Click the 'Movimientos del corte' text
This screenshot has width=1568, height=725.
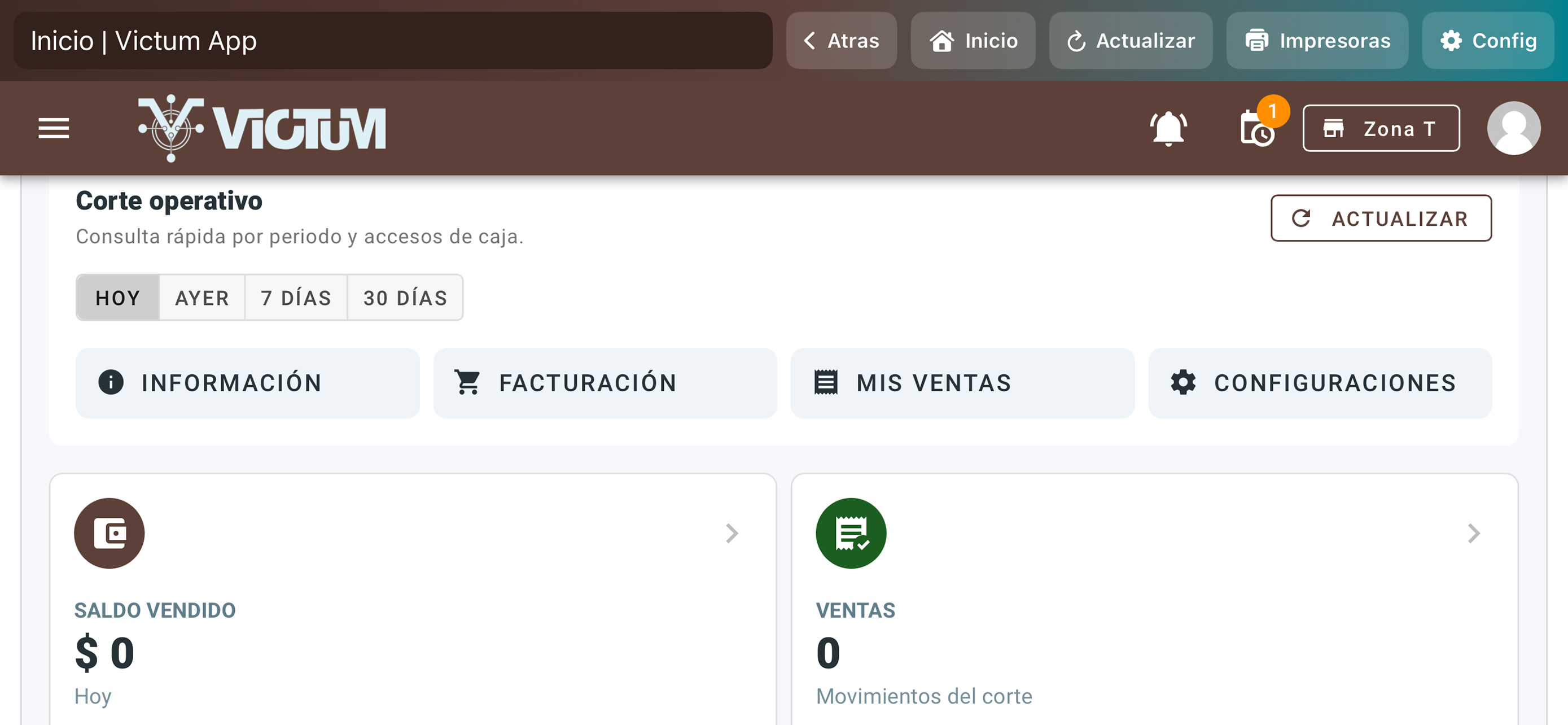pos(924,696)
